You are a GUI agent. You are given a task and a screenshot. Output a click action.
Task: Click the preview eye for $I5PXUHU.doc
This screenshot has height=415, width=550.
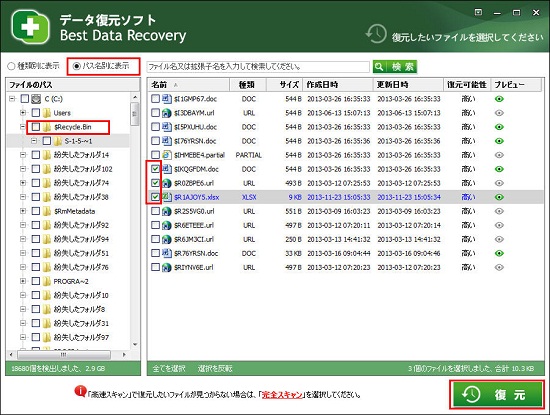[x=499, y=127]
